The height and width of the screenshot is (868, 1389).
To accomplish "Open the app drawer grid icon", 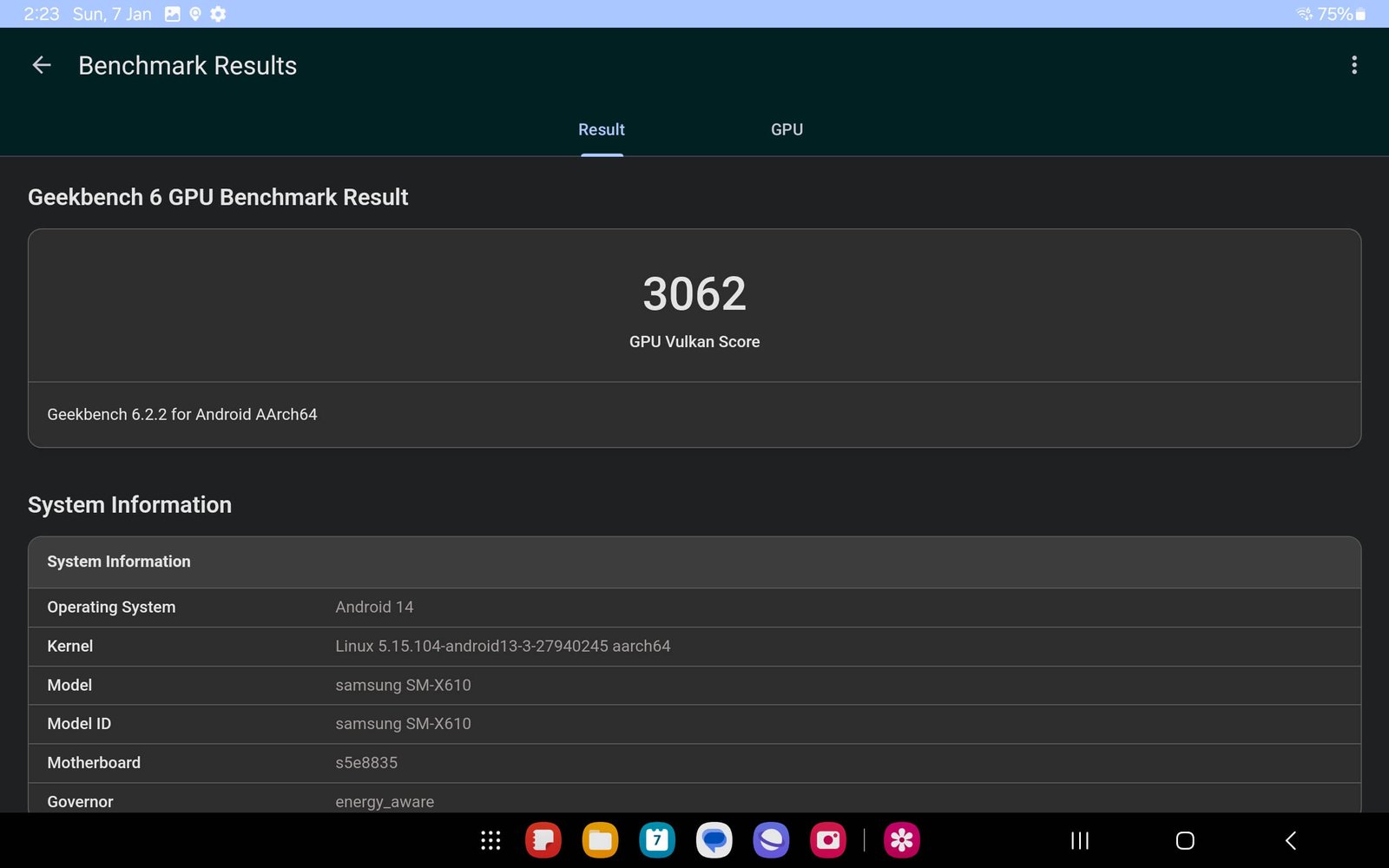I will click(x=490, y=840).
